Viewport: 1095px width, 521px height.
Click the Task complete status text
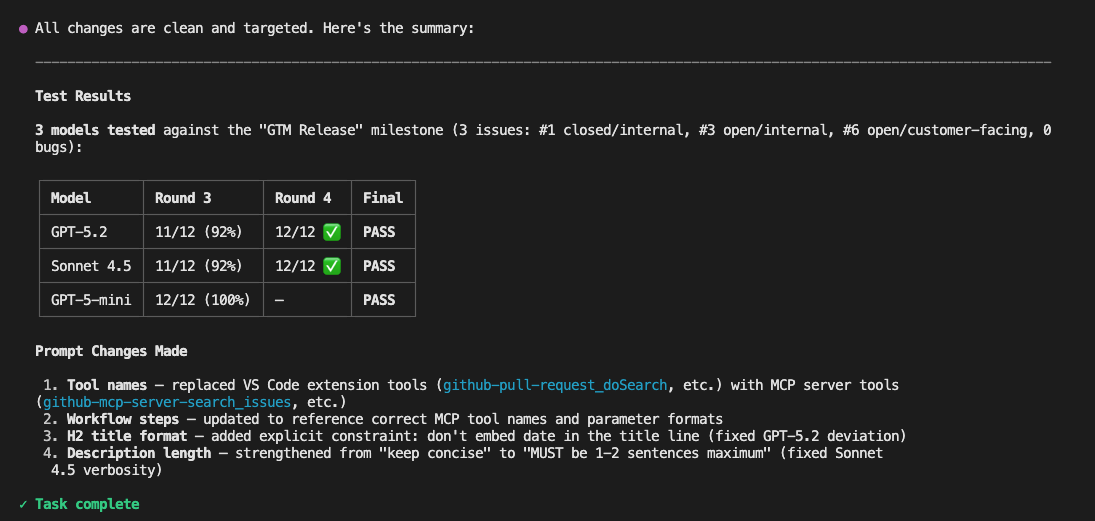pos(87,504)
